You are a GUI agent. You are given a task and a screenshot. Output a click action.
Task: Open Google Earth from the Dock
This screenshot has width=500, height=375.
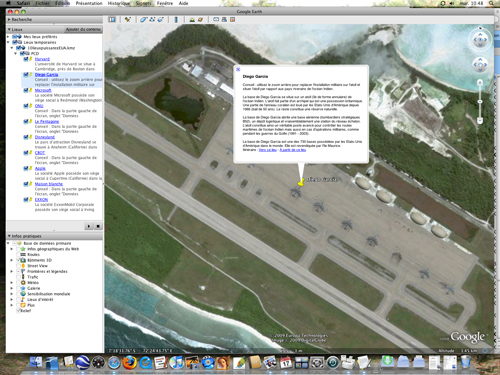tap(82, 363)
